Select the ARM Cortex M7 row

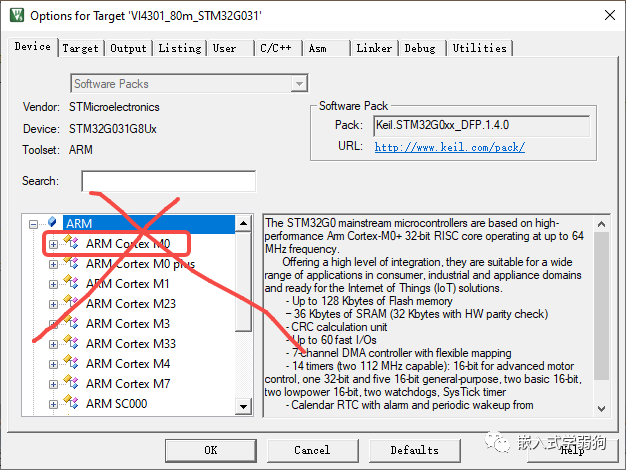128,383
